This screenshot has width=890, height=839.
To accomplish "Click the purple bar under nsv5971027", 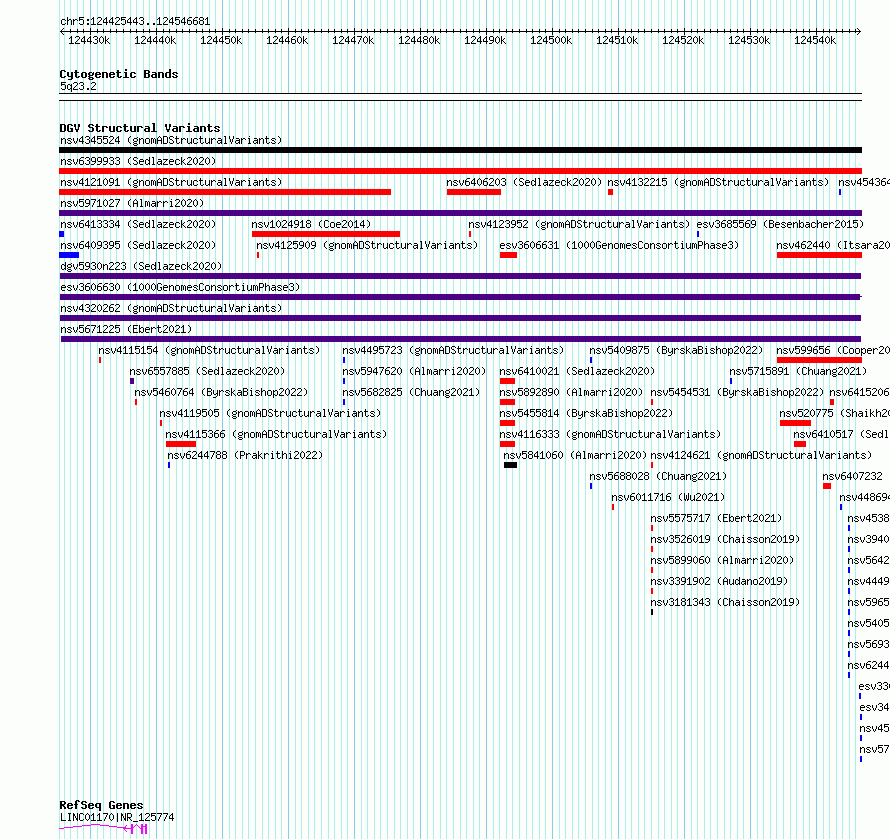I will [460, 213].
